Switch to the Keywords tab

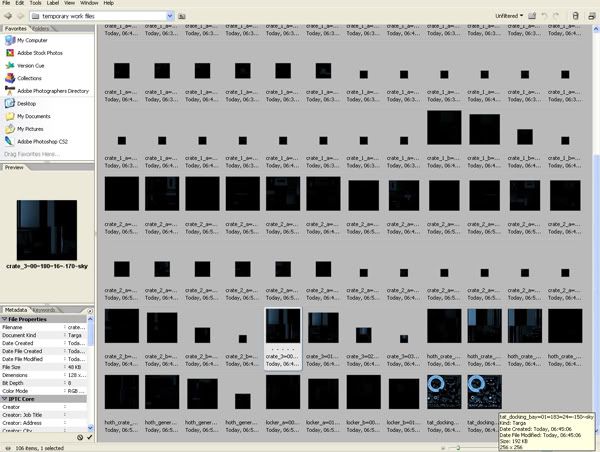[44, 310]
